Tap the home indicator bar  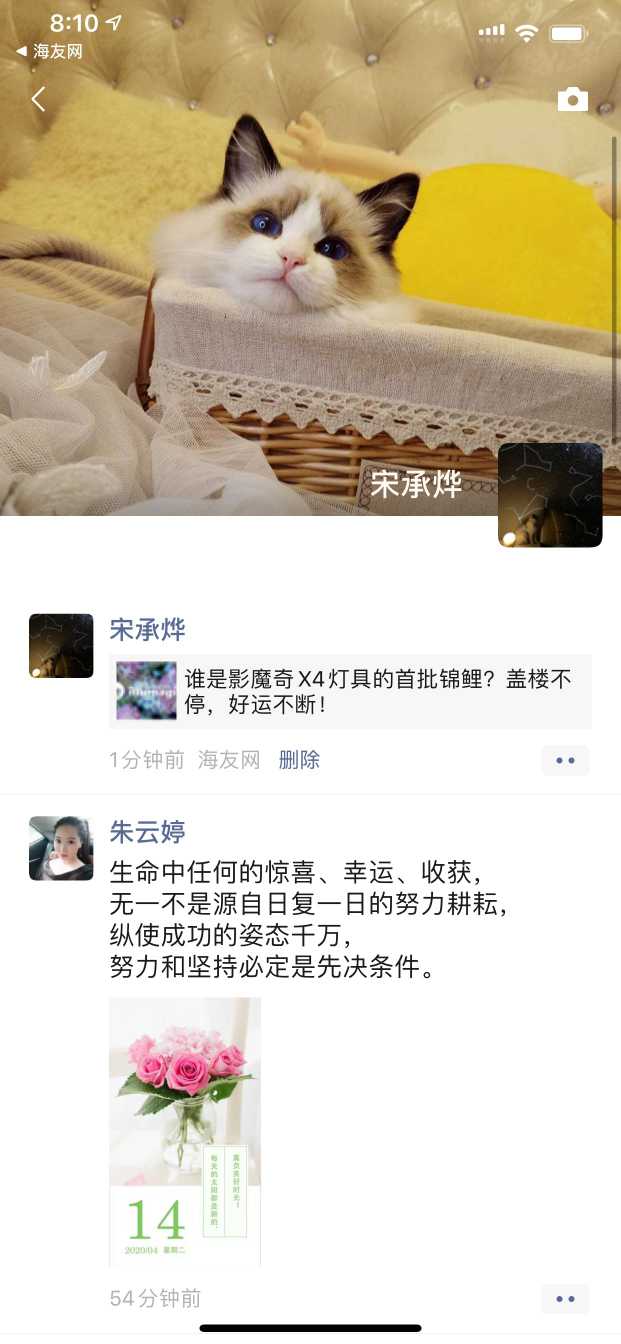pos(310,1328)
